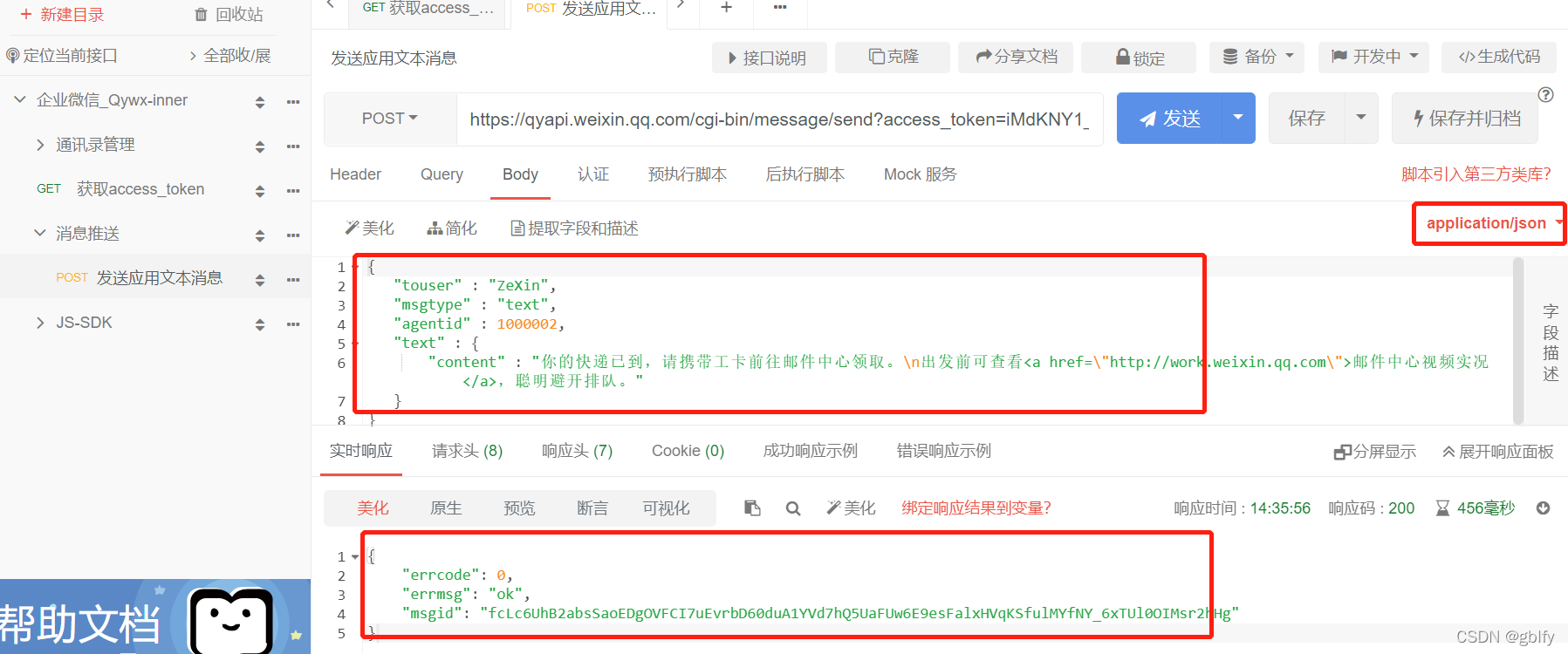1568x654 pixels.
Task: Switch to 请求头 (8) tab
Action: coord(467,451)
